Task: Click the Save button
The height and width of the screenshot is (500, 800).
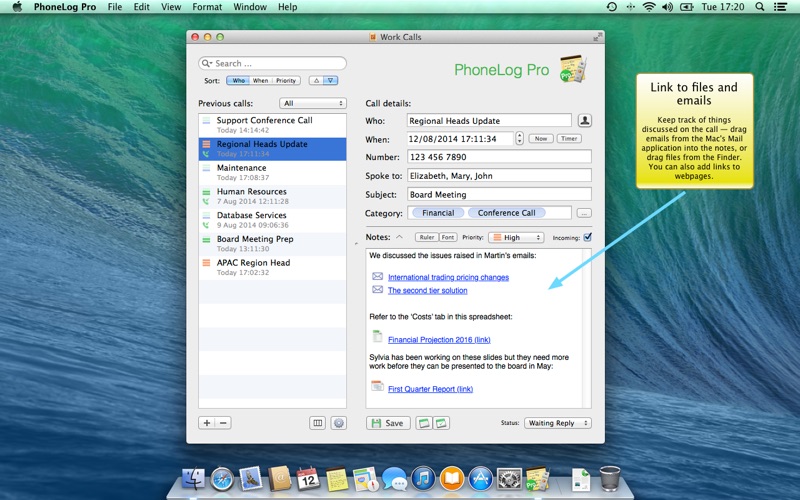Action: [388, 423]
